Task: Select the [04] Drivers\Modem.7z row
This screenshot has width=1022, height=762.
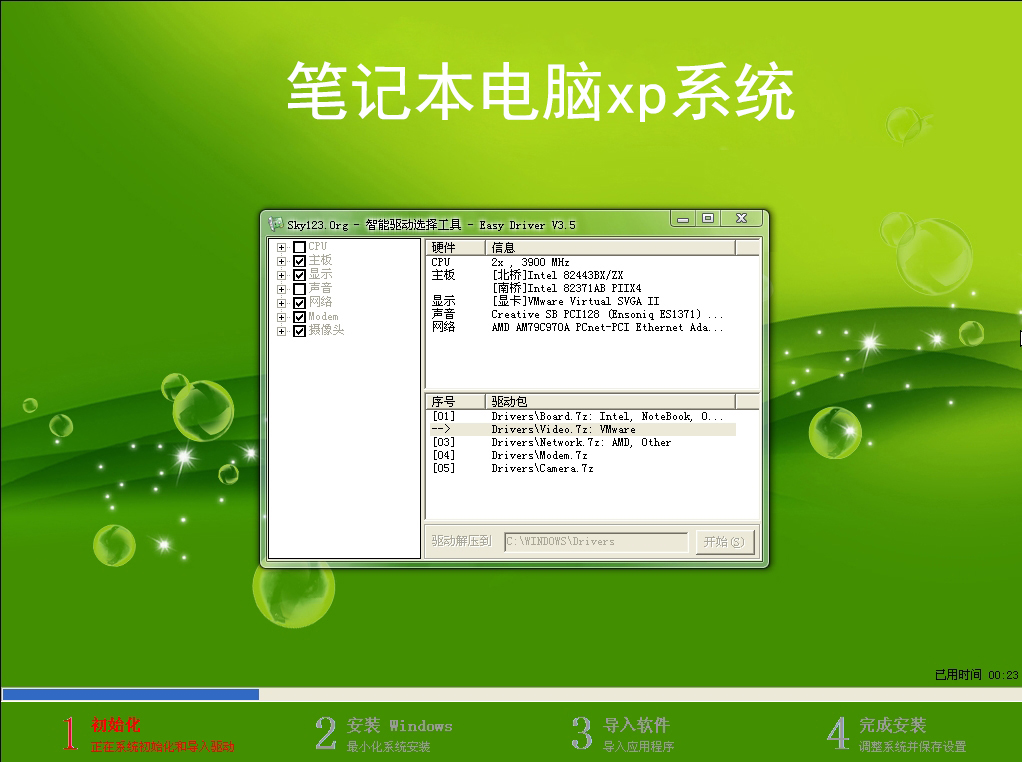Action: coord(583,456)
